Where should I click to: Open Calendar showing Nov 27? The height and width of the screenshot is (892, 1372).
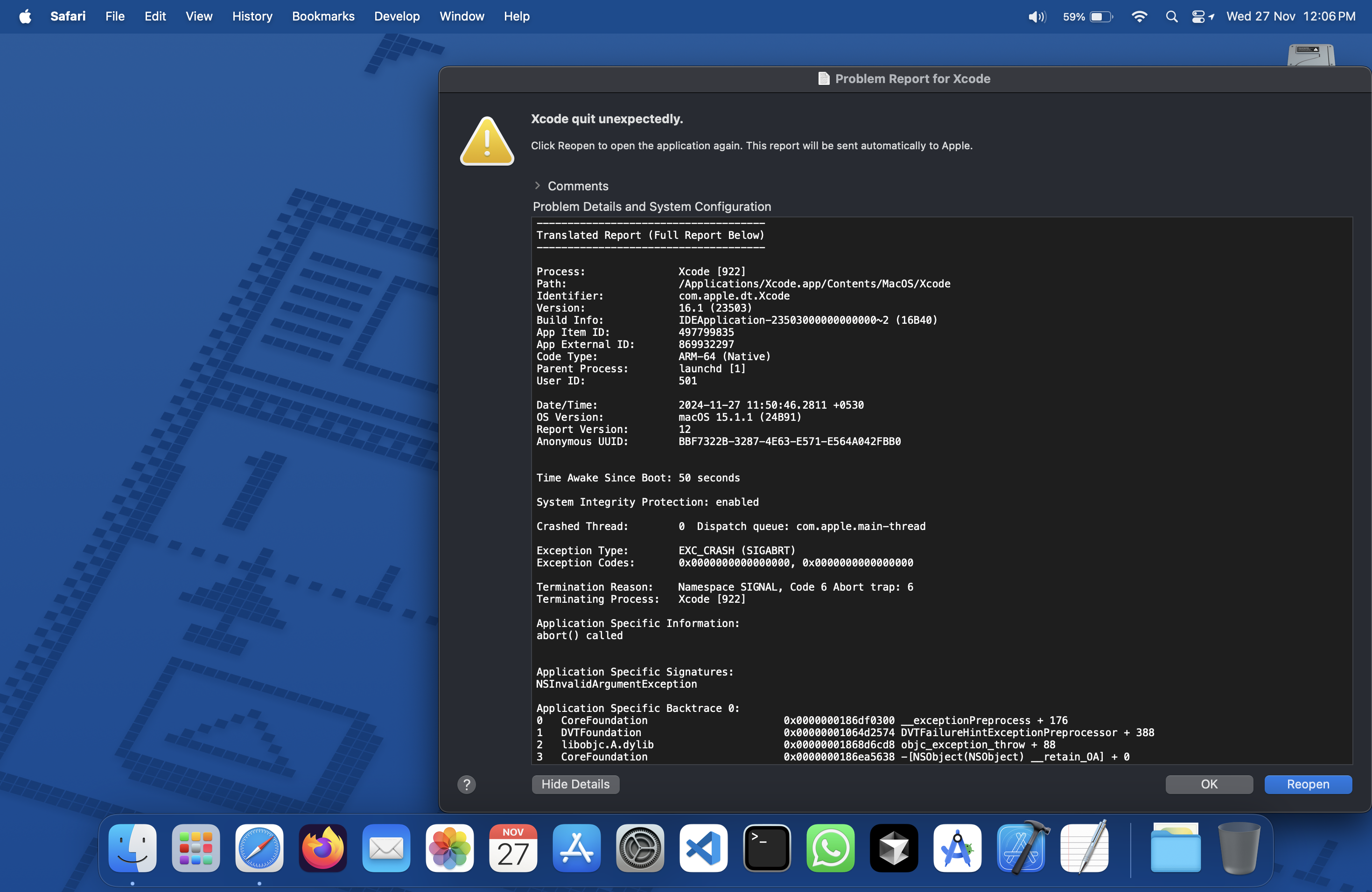pos(513,848)
